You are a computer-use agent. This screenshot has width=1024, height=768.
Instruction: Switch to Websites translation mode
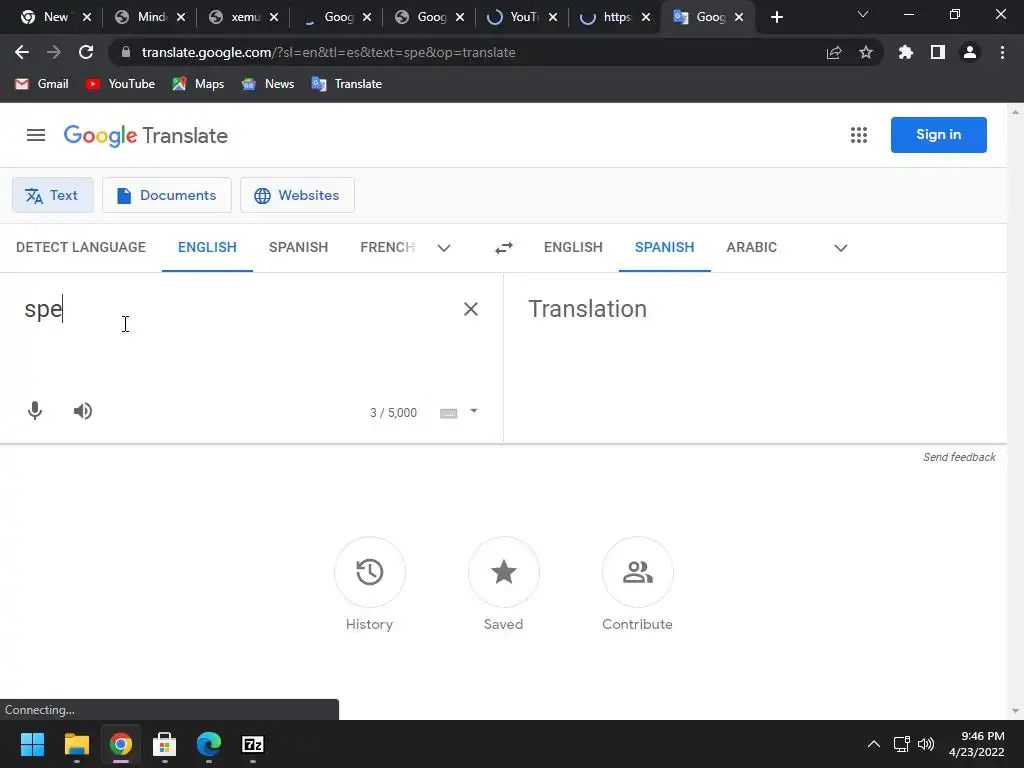(297, 195)
